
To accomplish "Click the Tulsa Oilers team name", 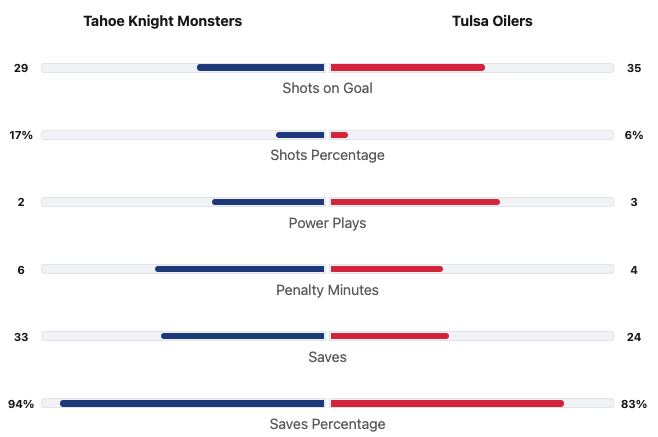I will tap(492, 21).
